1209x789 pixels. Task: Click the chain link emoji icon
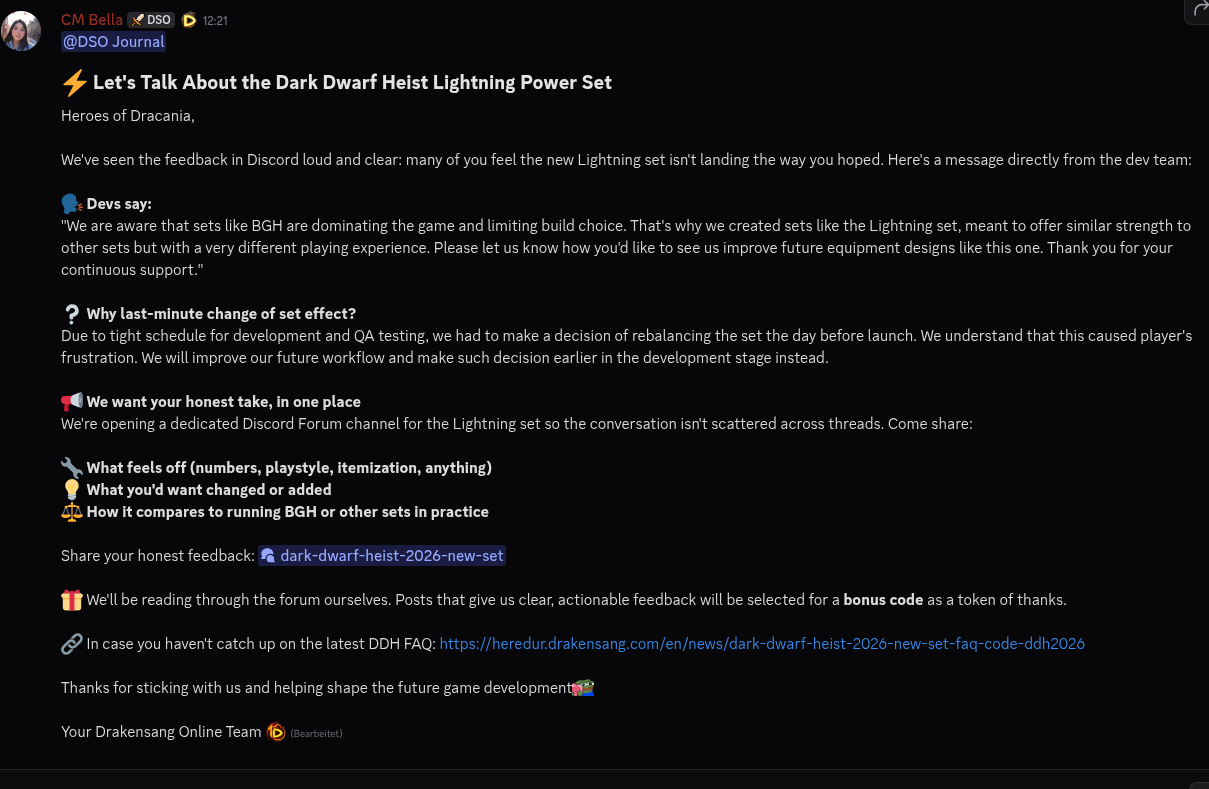tap(71, 644)
